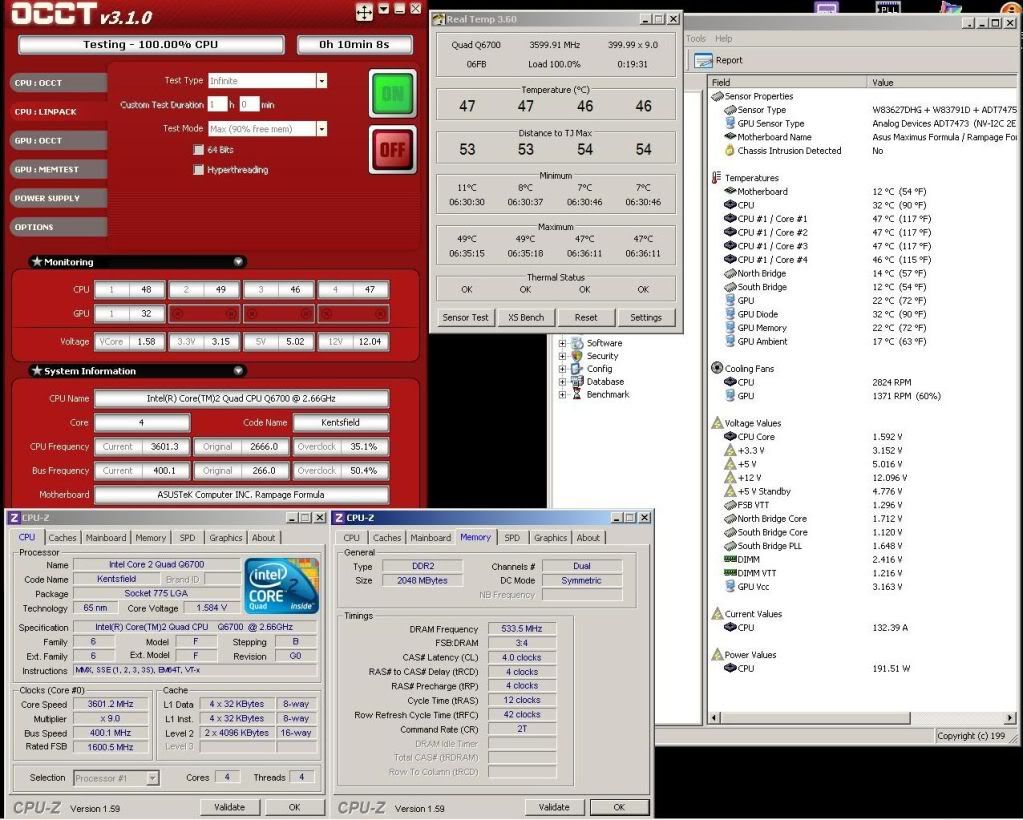Open the Processor #1 selection dropdown in CPU-Z
1023x820 pixels.
(152, 777)
